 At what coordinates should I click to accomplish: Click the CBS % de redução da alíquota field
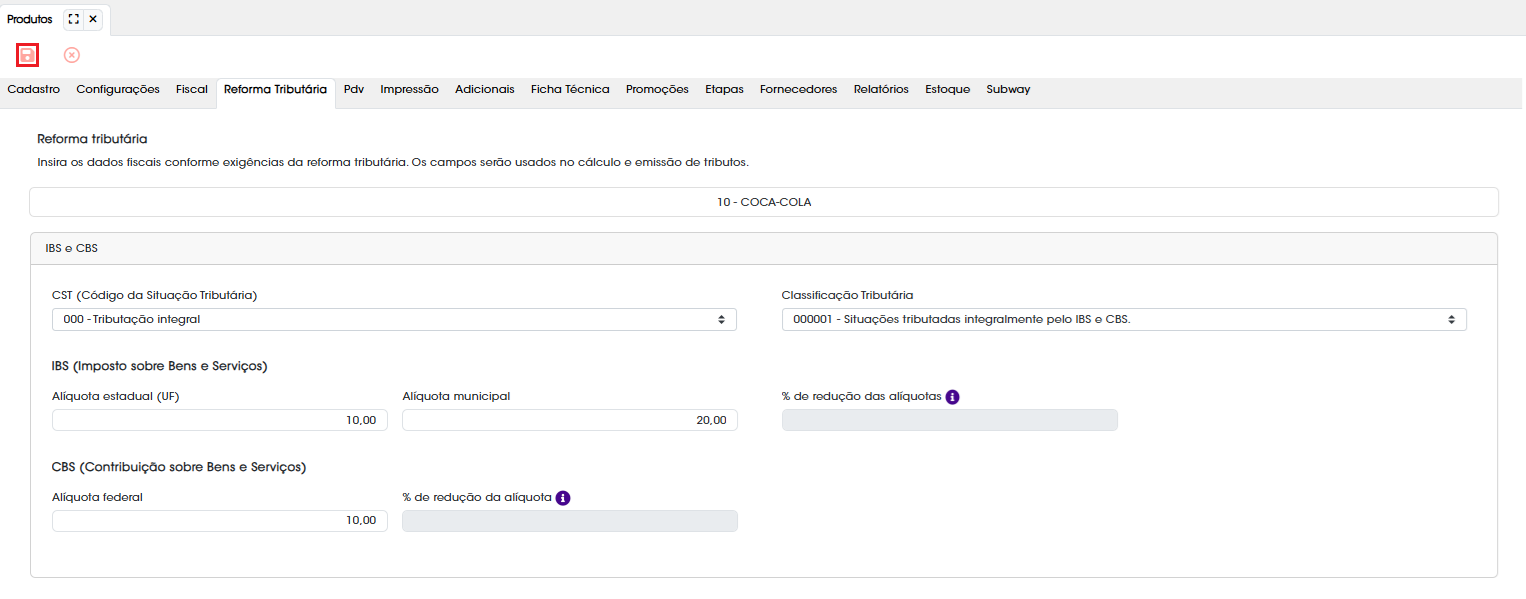[570, 521]
